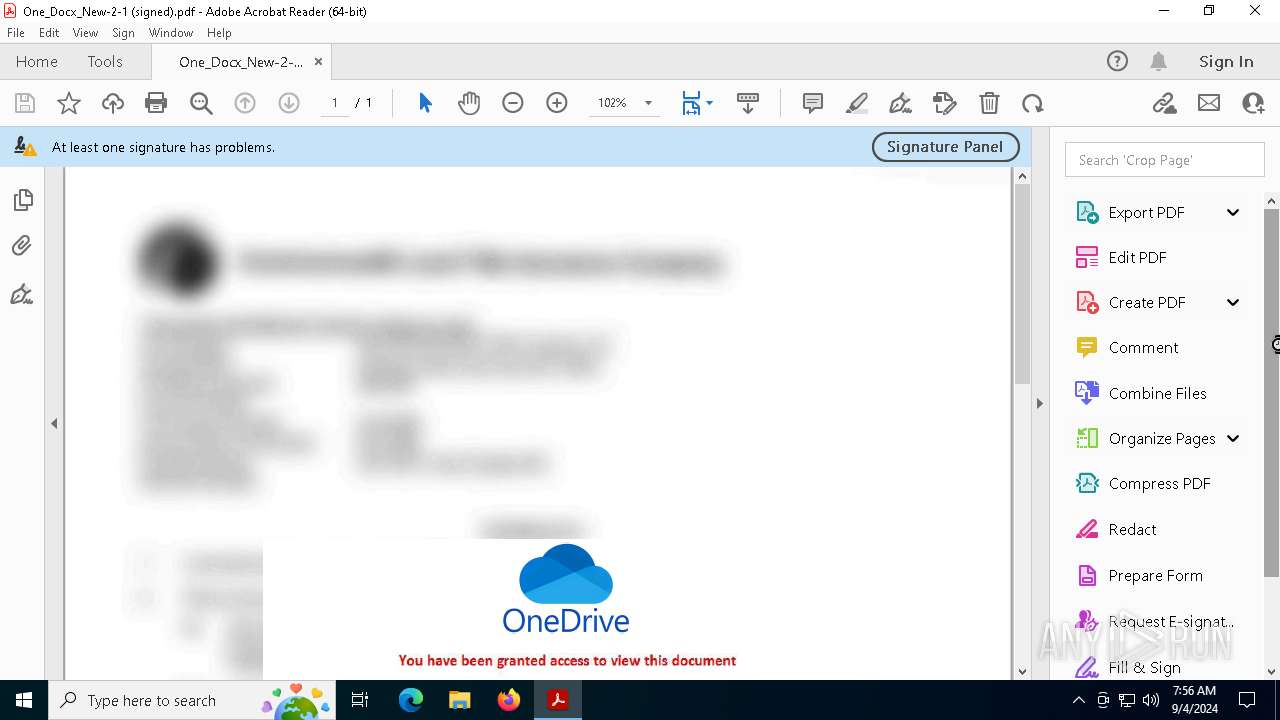Open Firefox from taskbar
This screenshot has width=1280, height=720.
click(509, 700)
